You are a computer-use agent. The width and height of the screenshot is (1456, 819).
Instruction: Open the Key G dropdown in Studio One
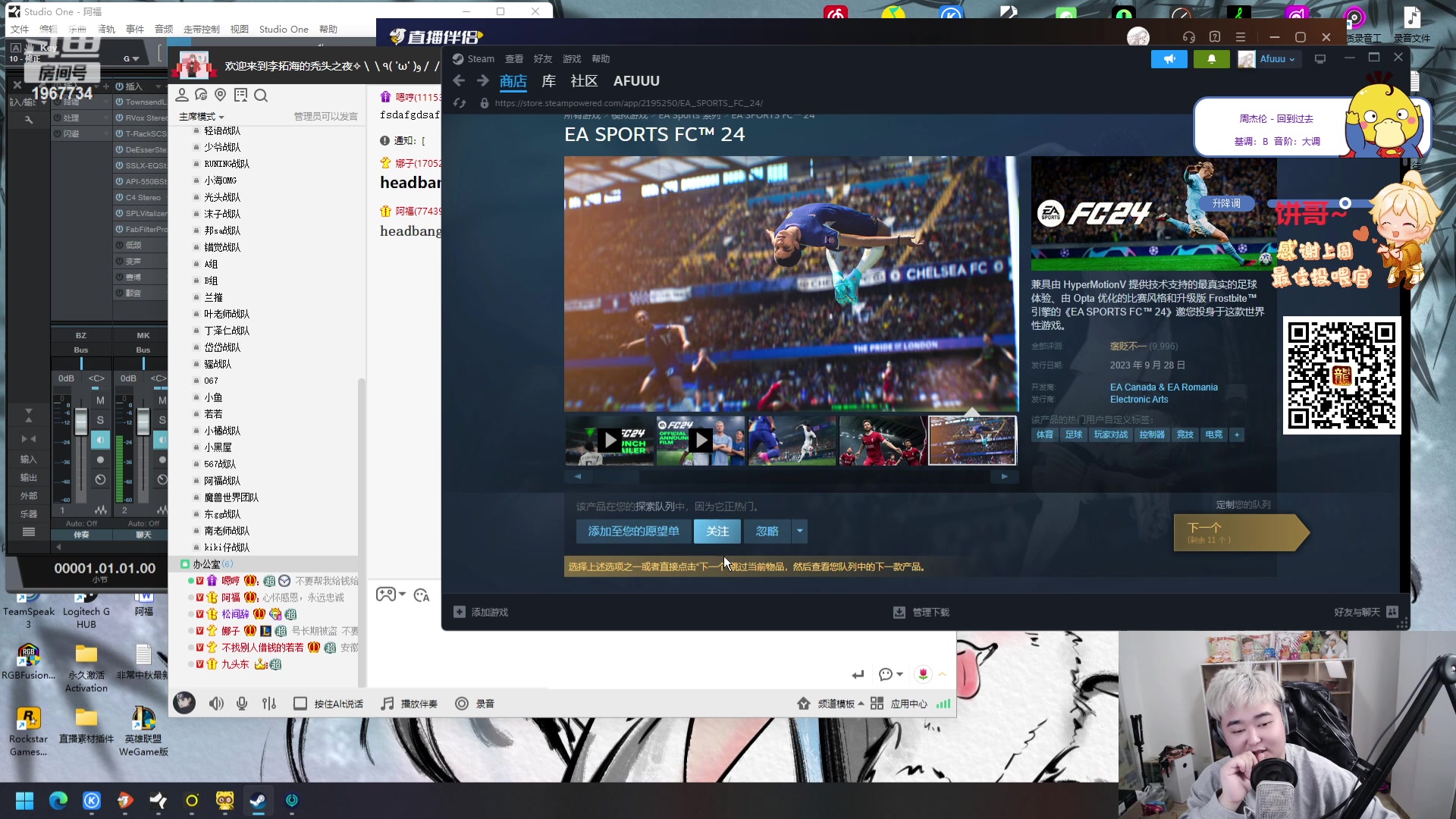(131, 58)
